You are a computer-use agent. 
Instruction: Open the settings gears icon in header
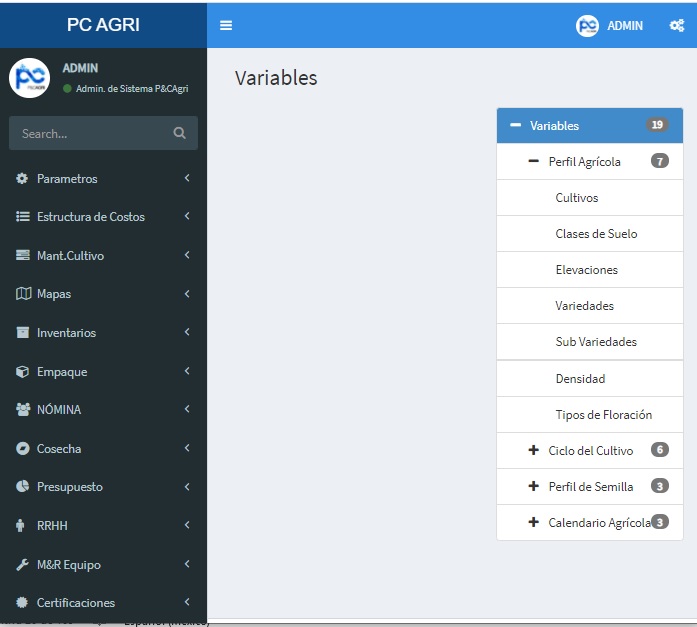click(x=677, y=26)
